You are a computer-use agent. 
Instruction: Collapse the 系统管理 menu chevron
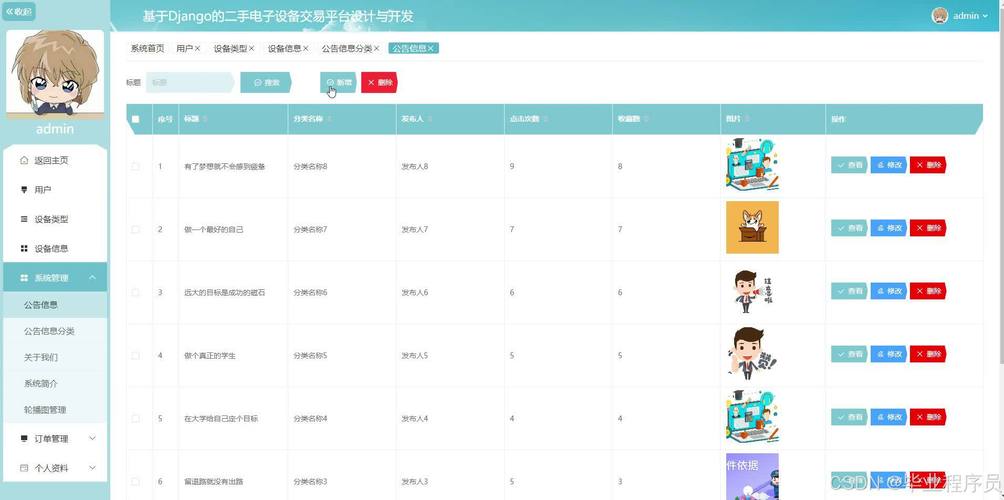click(92, 277)
